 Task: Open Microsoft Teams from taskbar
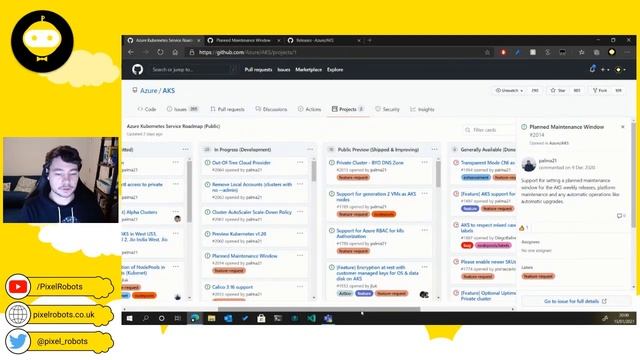(x=328, y=318)
